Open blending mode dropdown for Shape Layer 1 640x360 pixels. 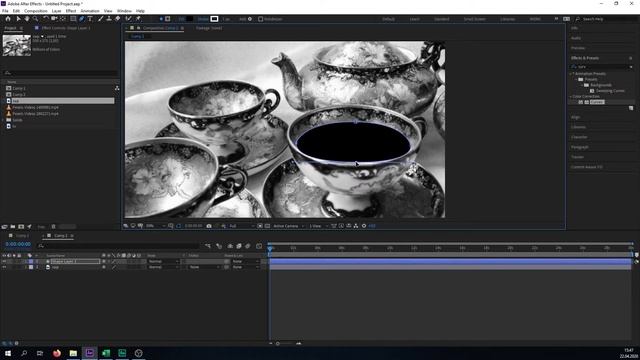coord(163,261)
